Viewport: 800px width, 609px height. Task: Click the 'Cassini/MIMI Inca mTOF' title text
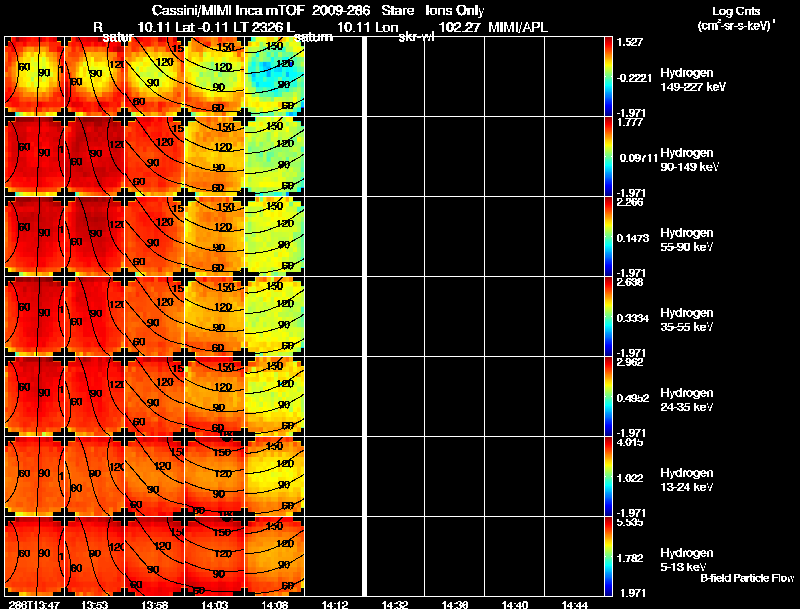click(228, 11)
